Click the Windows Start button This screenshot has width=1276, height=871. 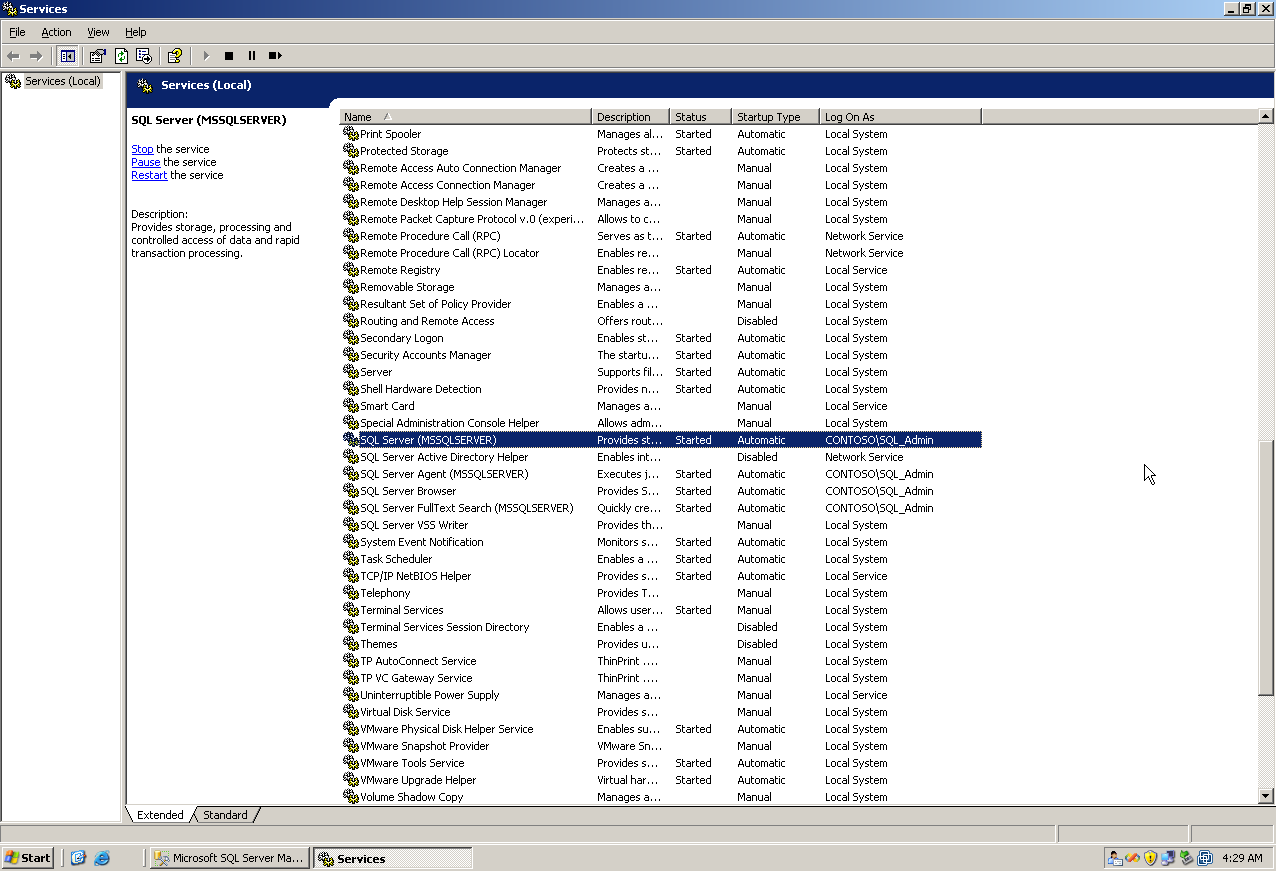[x=28, y=858]
